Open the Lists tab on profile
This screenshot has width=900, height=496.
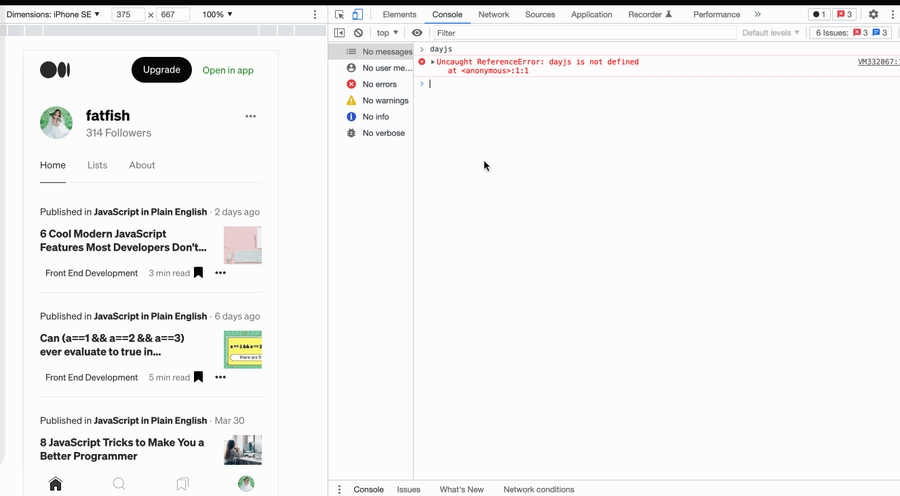[97, 165]
